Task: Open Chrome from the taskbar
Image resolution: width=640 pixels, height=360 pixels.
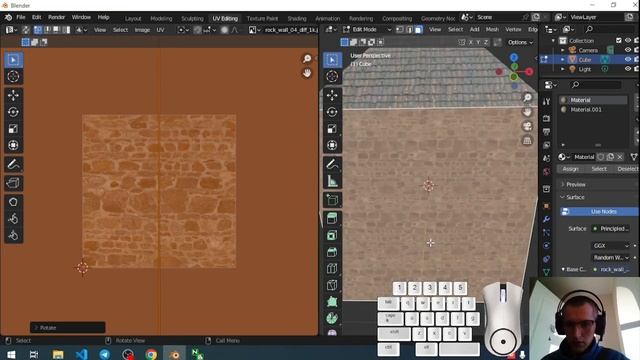Action: [151, 354]
